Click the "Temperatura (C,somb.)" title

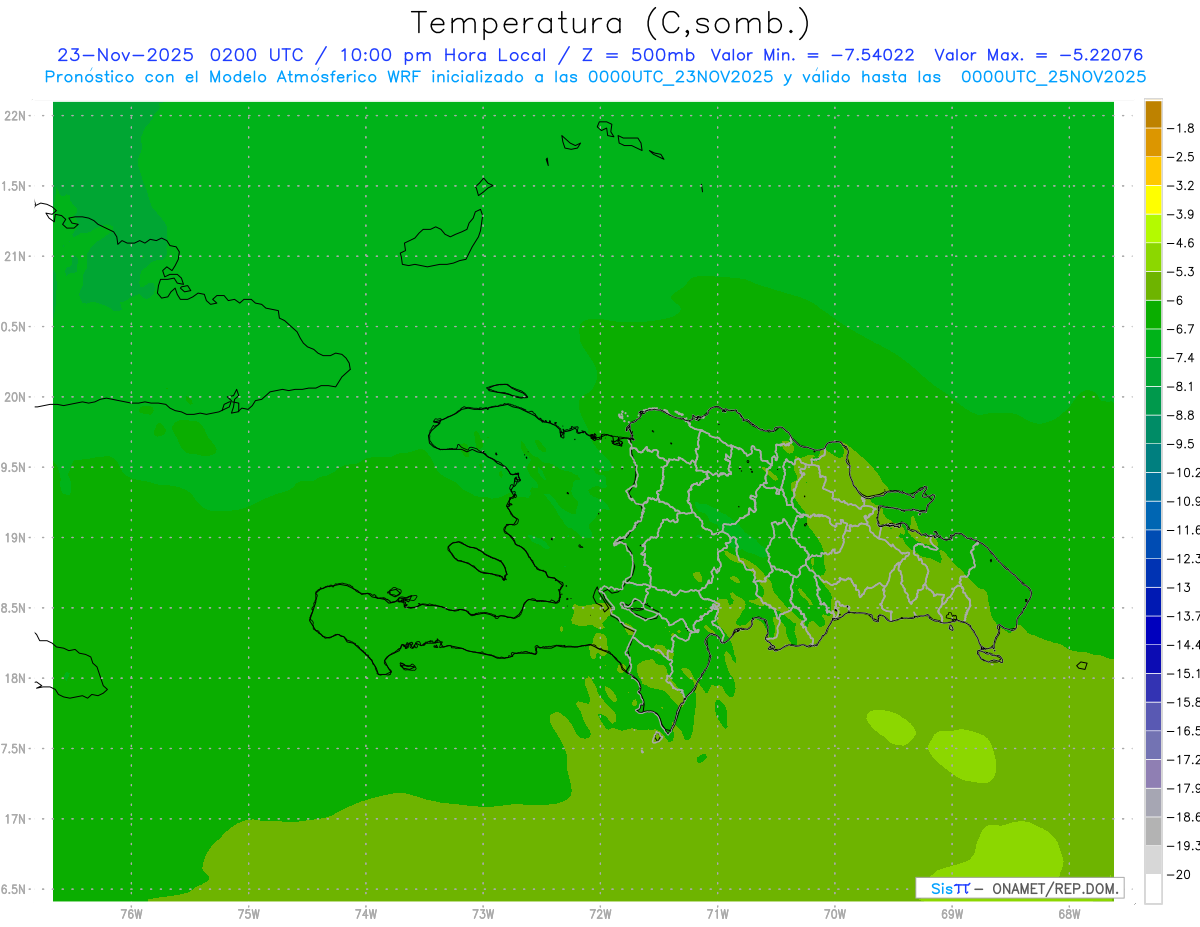coord(610,24)
